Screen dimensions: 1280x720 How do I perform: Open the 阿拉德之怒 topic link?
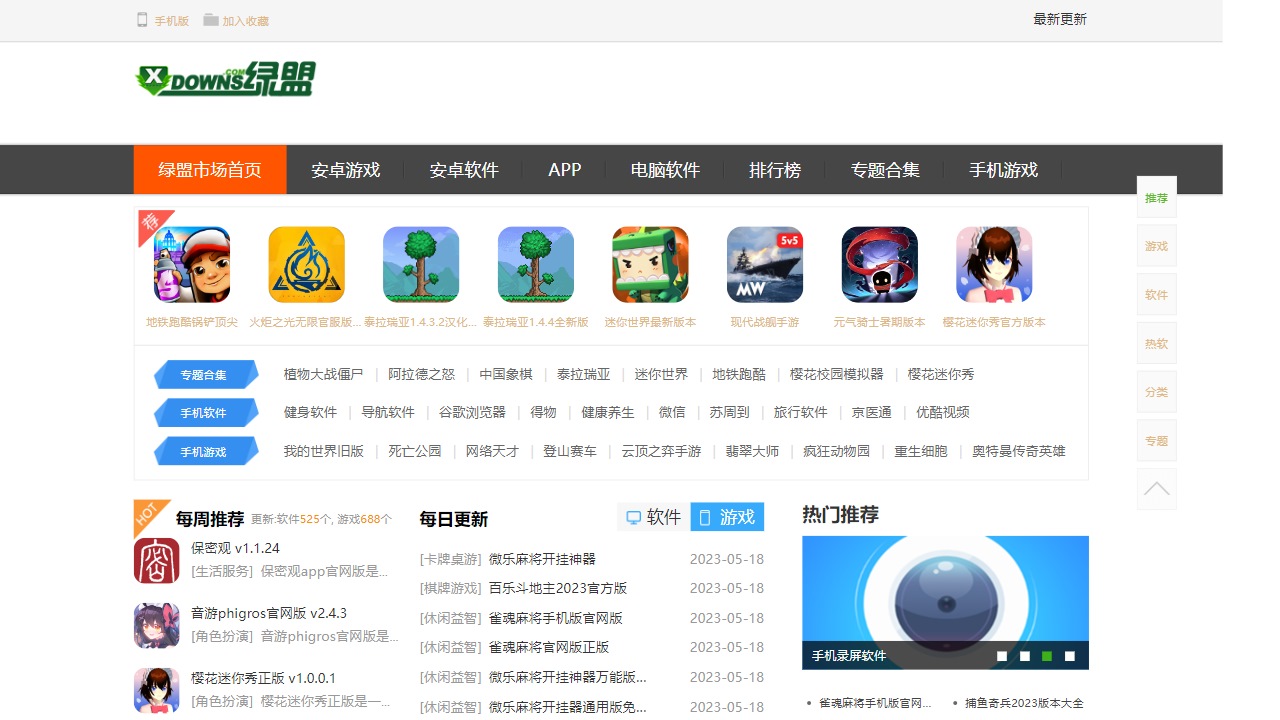click(422, 374)
